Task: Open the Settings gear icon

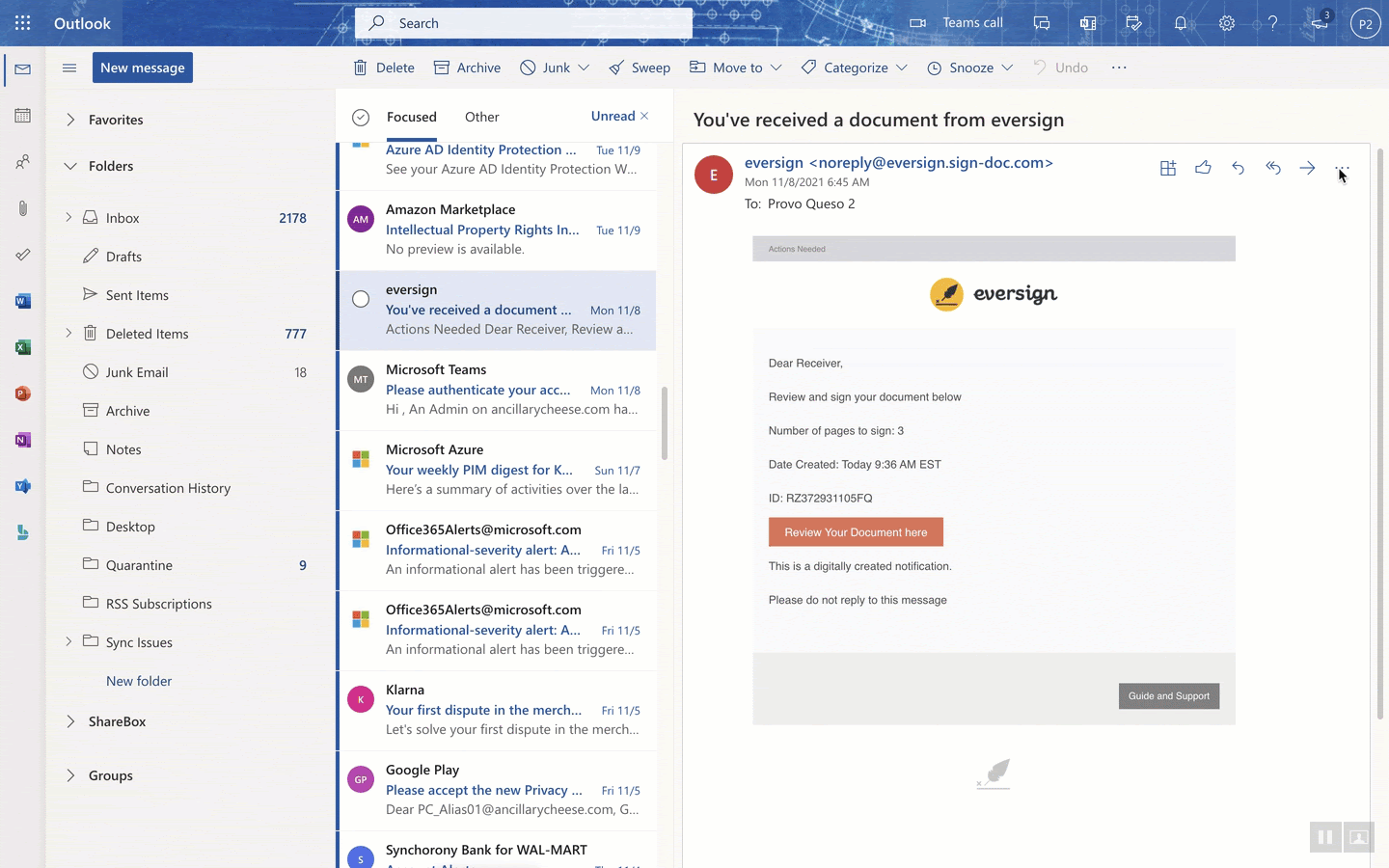Action: (x=1226, y=23)
